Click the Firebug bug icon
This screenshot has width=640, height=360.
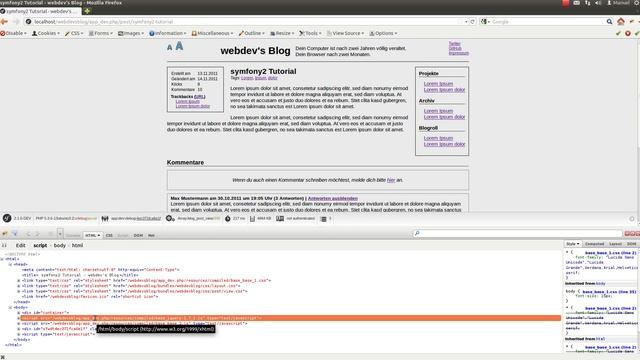tap(5, 234)
